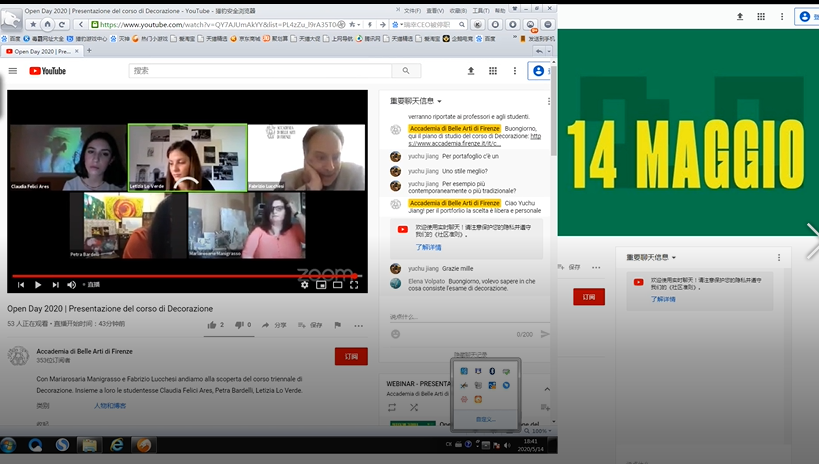Switch the player to theater mode
The image size is (819, 464).
click(x=337, y=285)
